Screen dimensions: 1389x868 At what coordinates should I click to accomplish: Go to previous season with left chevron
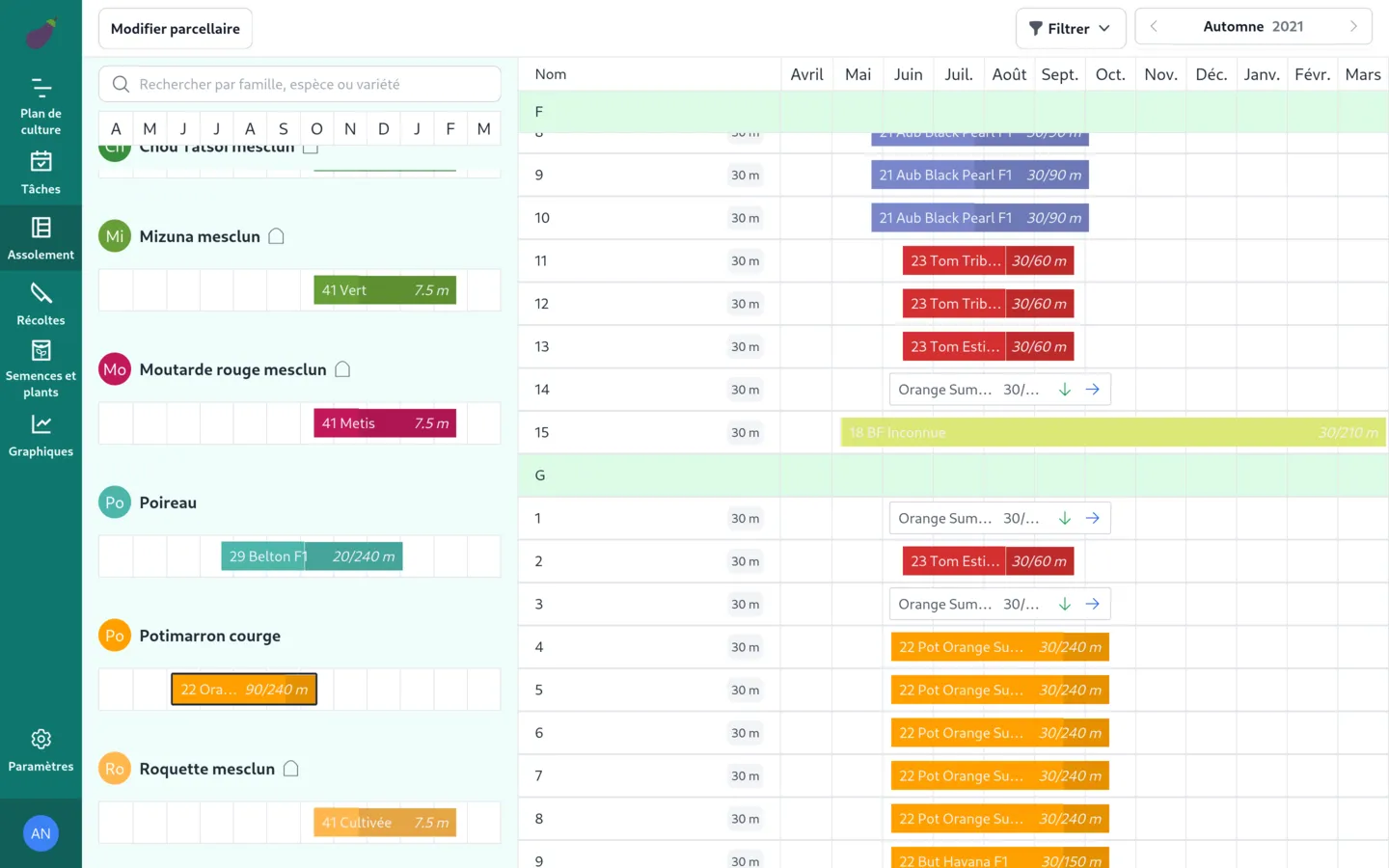(1154, 27)
